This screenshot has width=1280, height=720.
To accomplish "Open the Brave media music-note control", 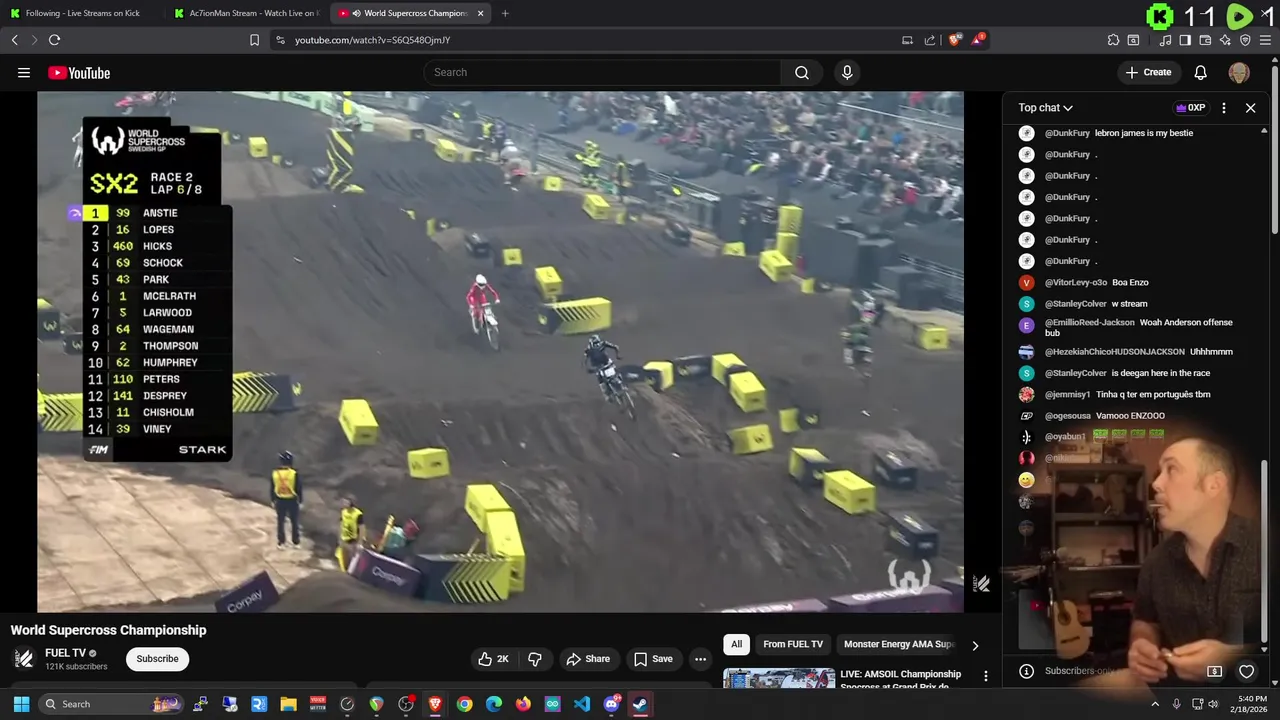I will coord(1165,40).
